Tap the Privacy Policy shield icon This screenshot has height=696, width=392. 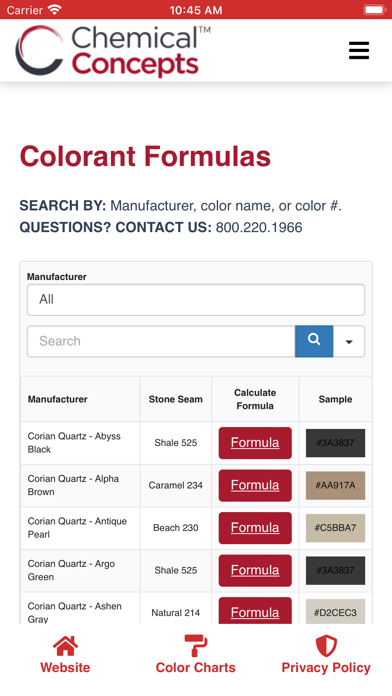[326, 646]
